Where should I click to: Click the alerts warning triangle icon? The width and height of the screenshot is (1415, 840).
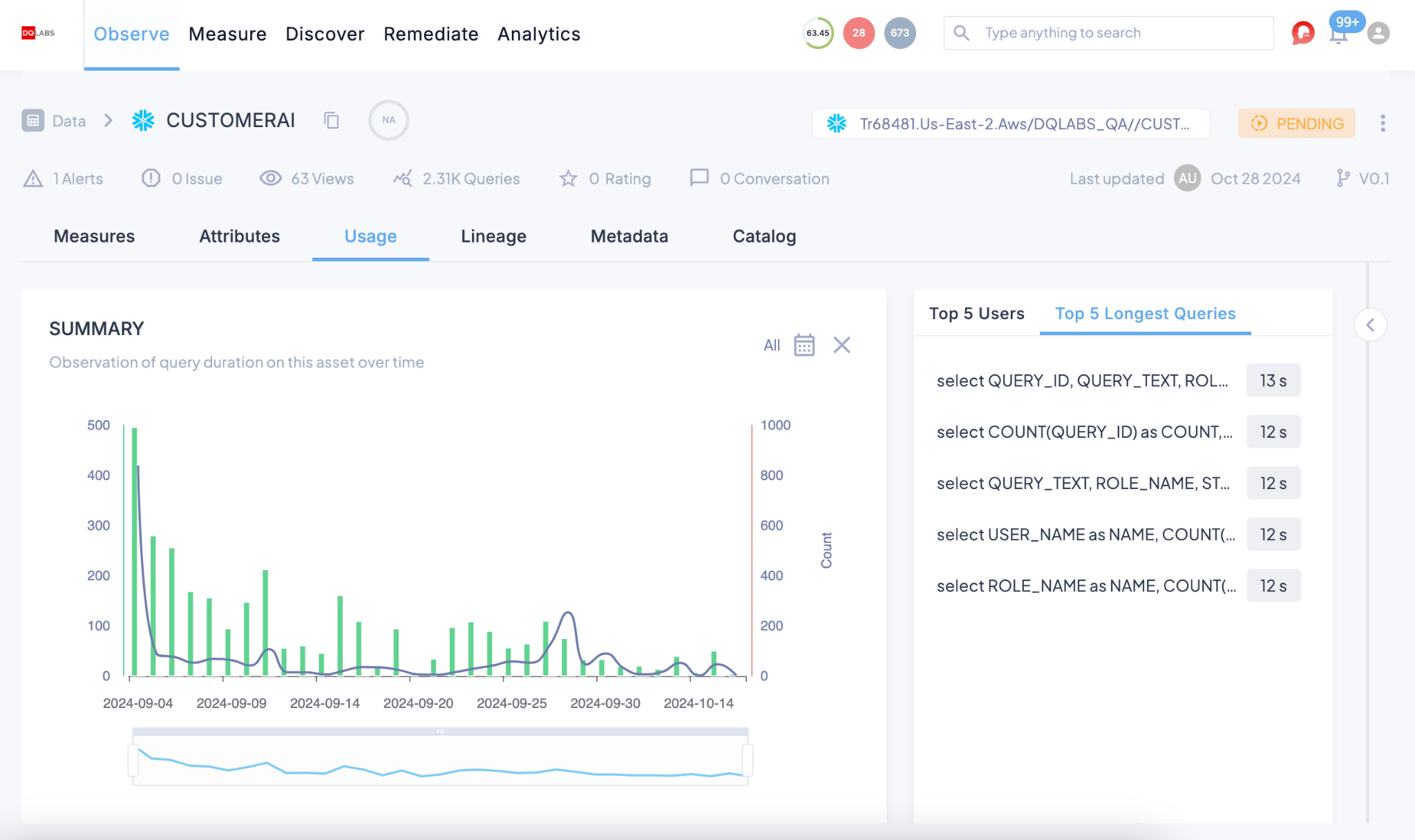click(32, 179)
